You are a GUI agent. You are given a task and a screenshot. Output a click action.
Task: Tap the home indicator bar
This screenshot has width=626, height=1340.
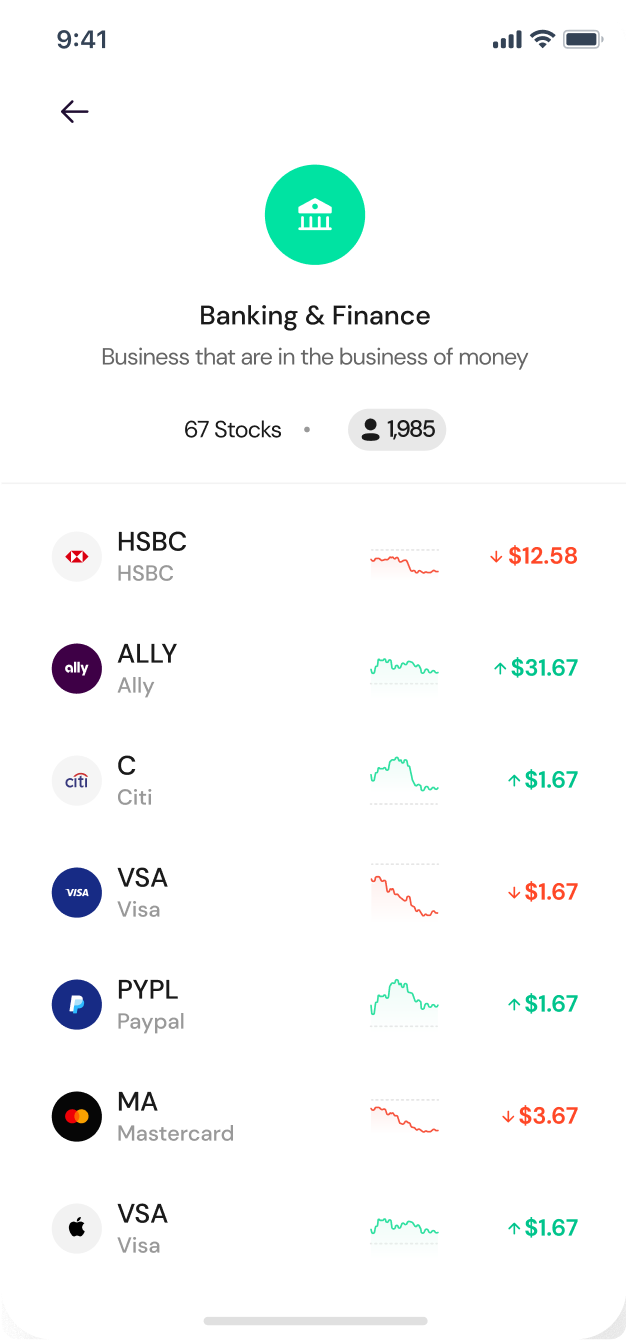(x=315, y=1321)
